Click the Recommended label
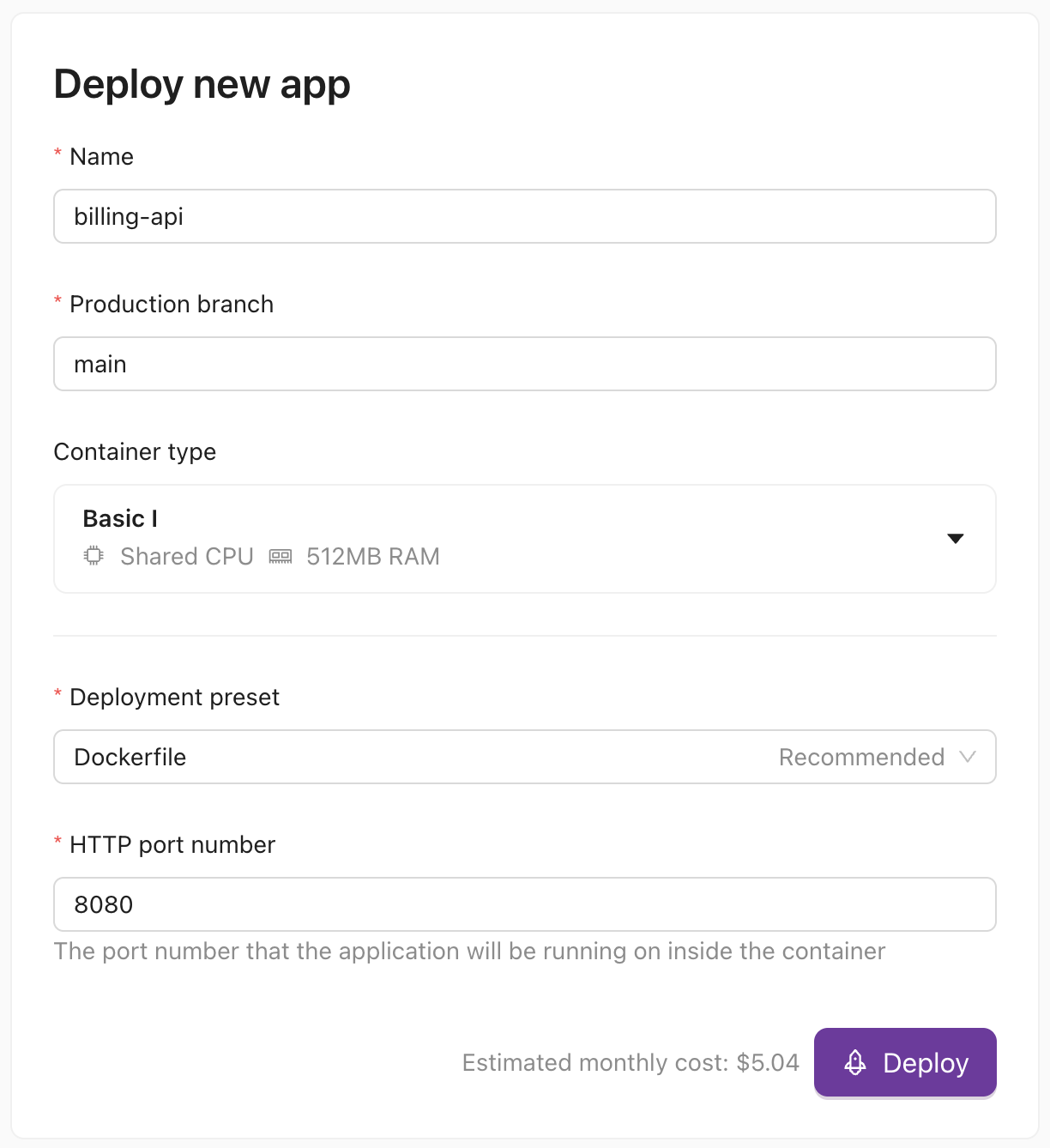Screen dimensions: 1050x1148 [860, 757]
